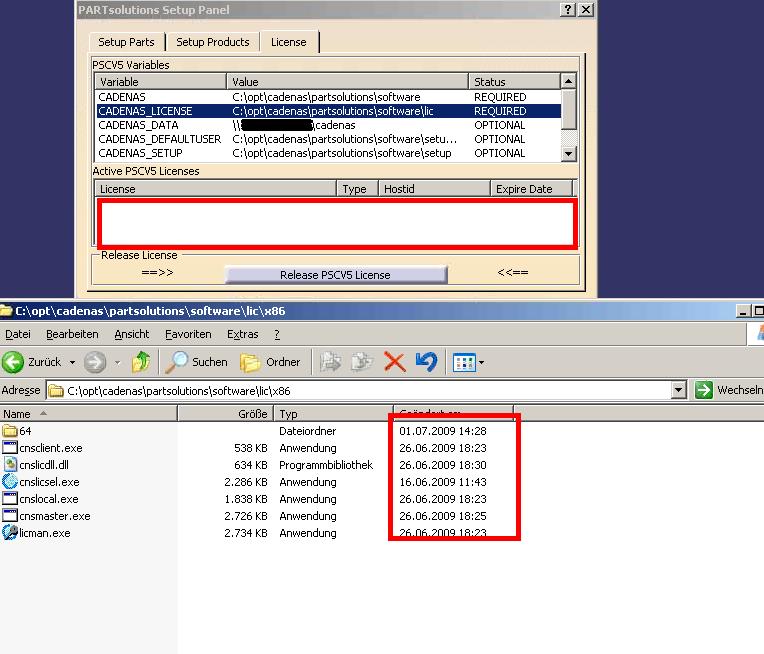This screenshot has height=654, width=764.
Task: Toggle the Ordner folders pane button
Action: 270,362
